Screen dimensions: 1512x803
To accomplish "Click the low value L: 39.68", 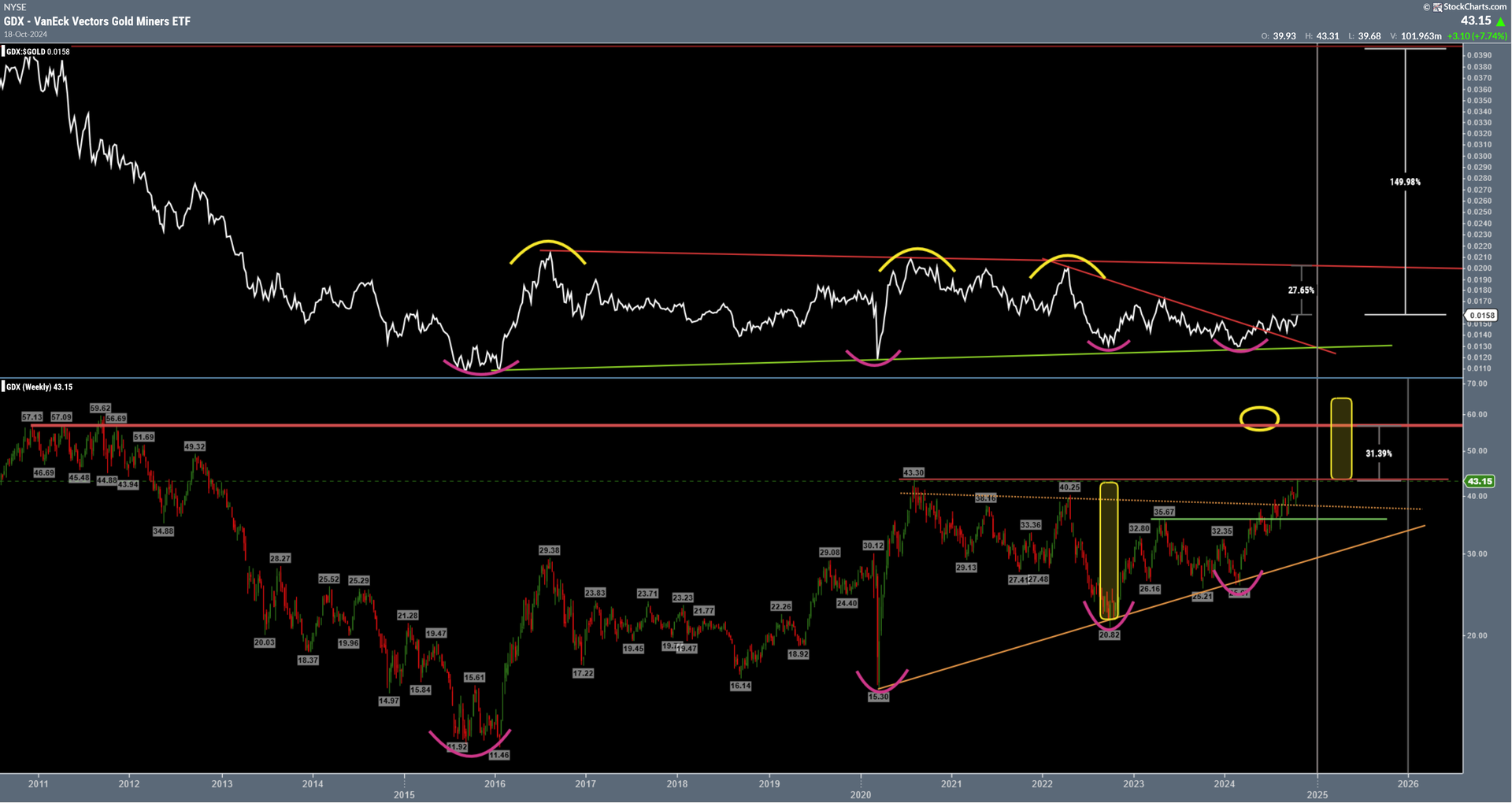I will (x=1364, y=36).
